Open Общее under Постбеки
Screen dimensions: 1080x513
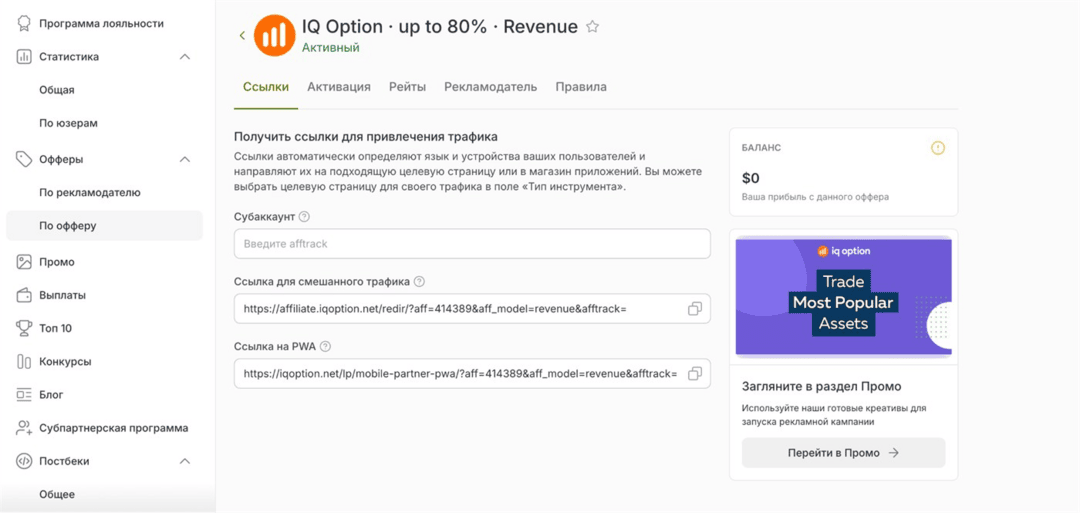57,494
